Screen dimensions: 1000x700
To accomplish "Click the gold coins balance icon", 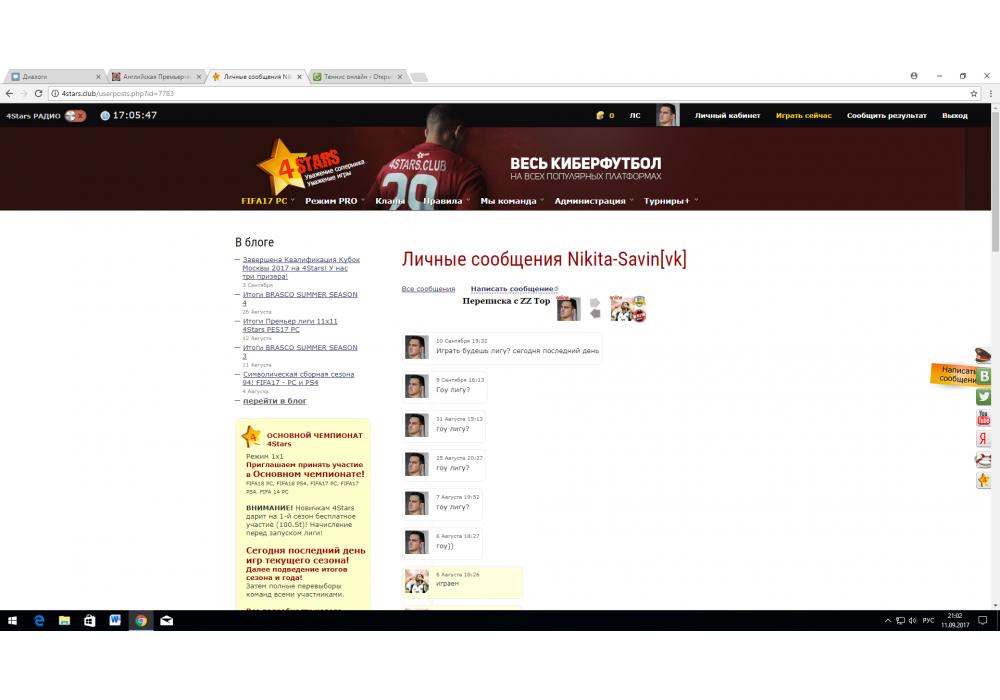I will (x=600, y=116).
